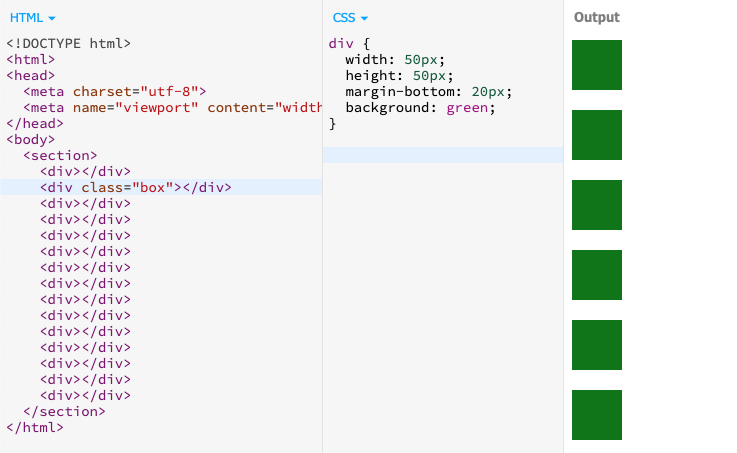Click the opening <html> tag line
This screenshot has height=453, width=737.
tap(31, 59)
